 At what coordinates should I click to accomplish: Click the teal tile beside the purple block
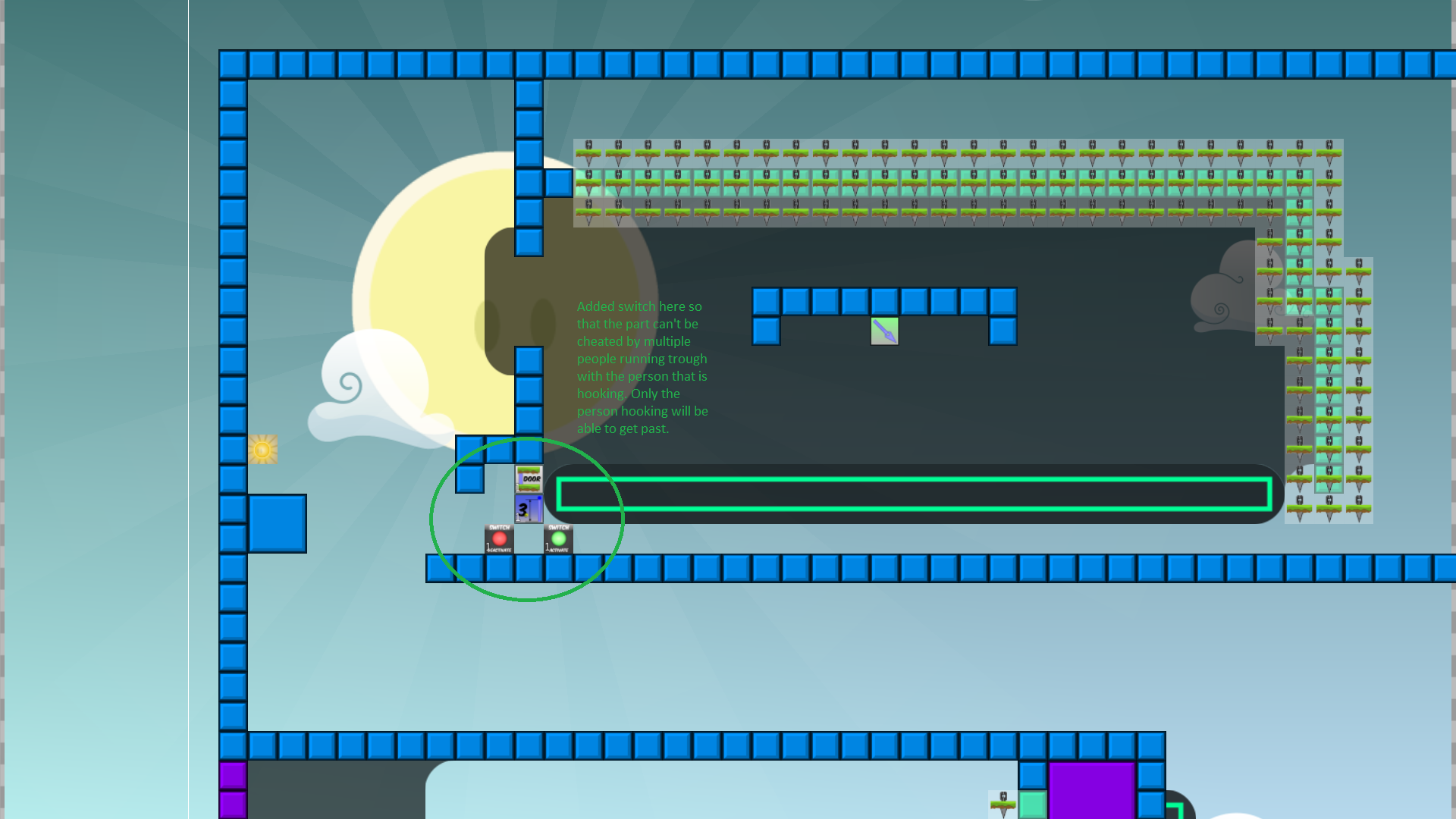[1032, 805]
